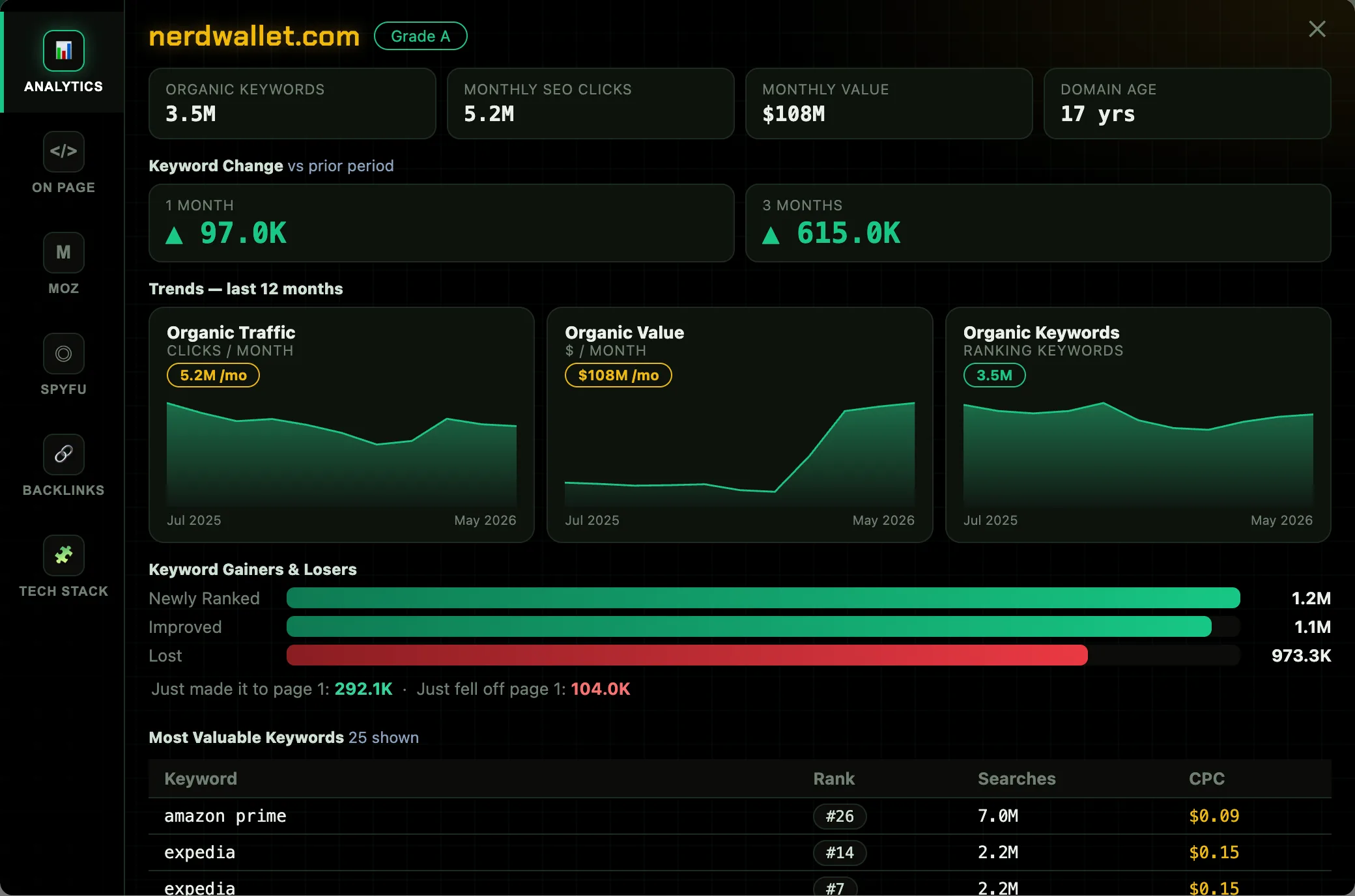Screen dimensions: 1355x896
Task: Open the Analytics bar chart icon
Action: tap(64, 51)
